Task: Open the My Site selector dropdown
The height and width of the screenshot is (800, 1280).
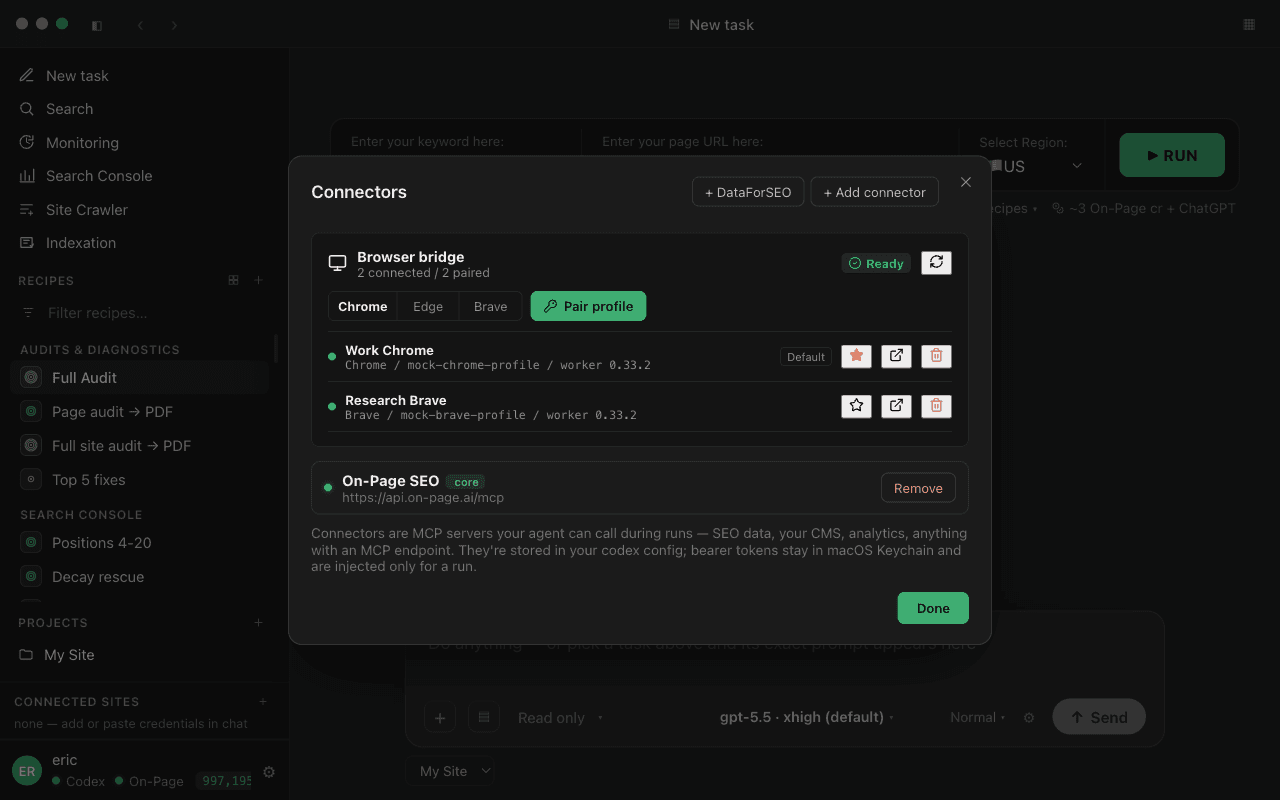Action: tap(450, 771)
